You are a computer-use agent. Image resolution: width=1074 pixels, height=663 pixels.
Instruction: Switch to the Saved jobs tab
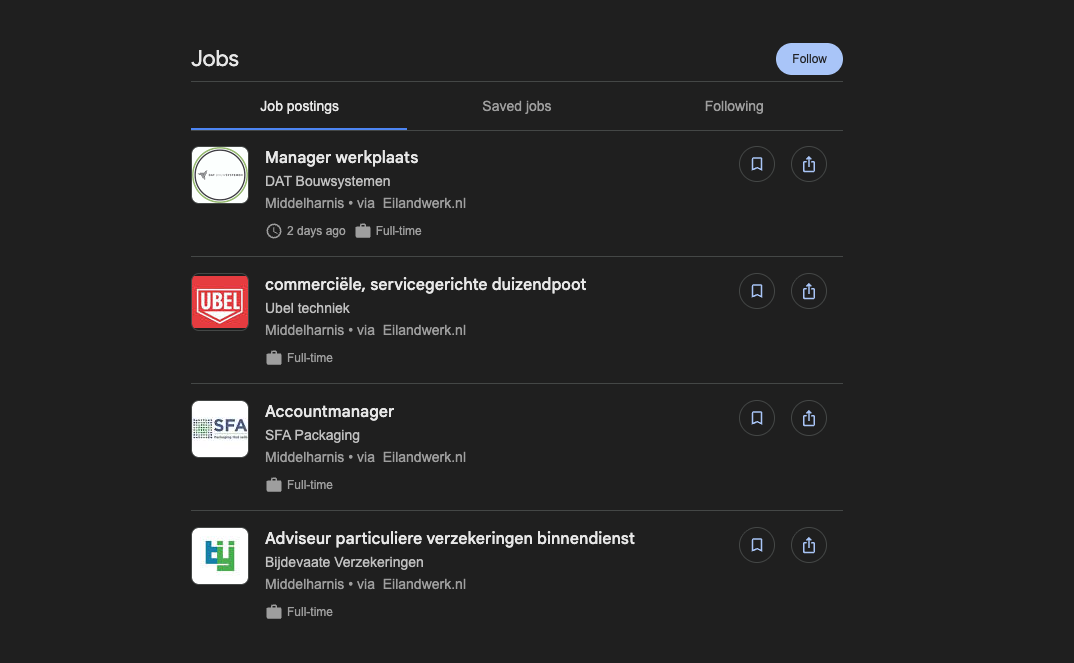pos(516,106)
